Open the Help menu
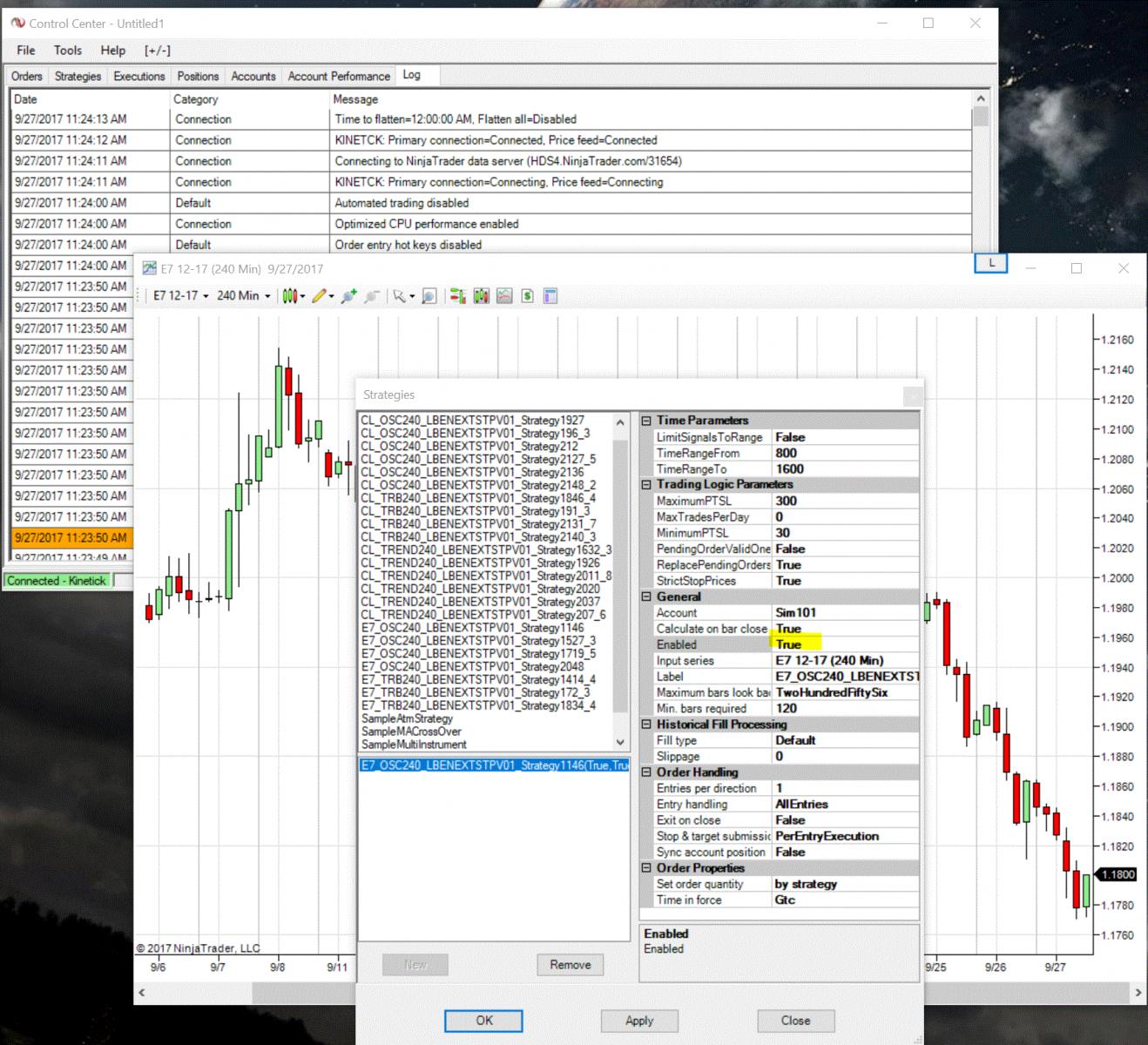 coord(113,51)
